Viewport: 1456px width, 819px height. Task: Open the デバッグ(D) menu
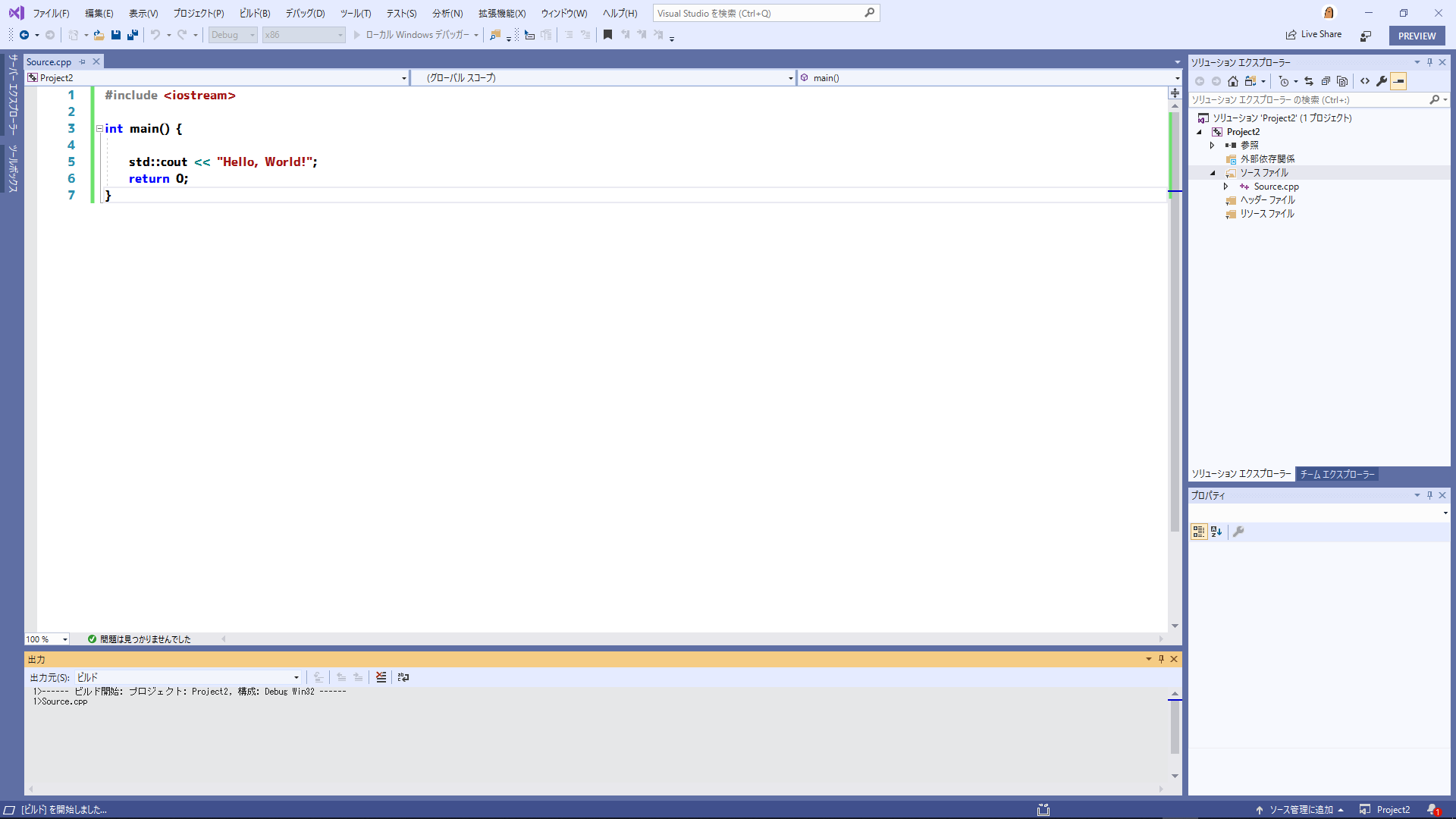click(x=305, y=13)
